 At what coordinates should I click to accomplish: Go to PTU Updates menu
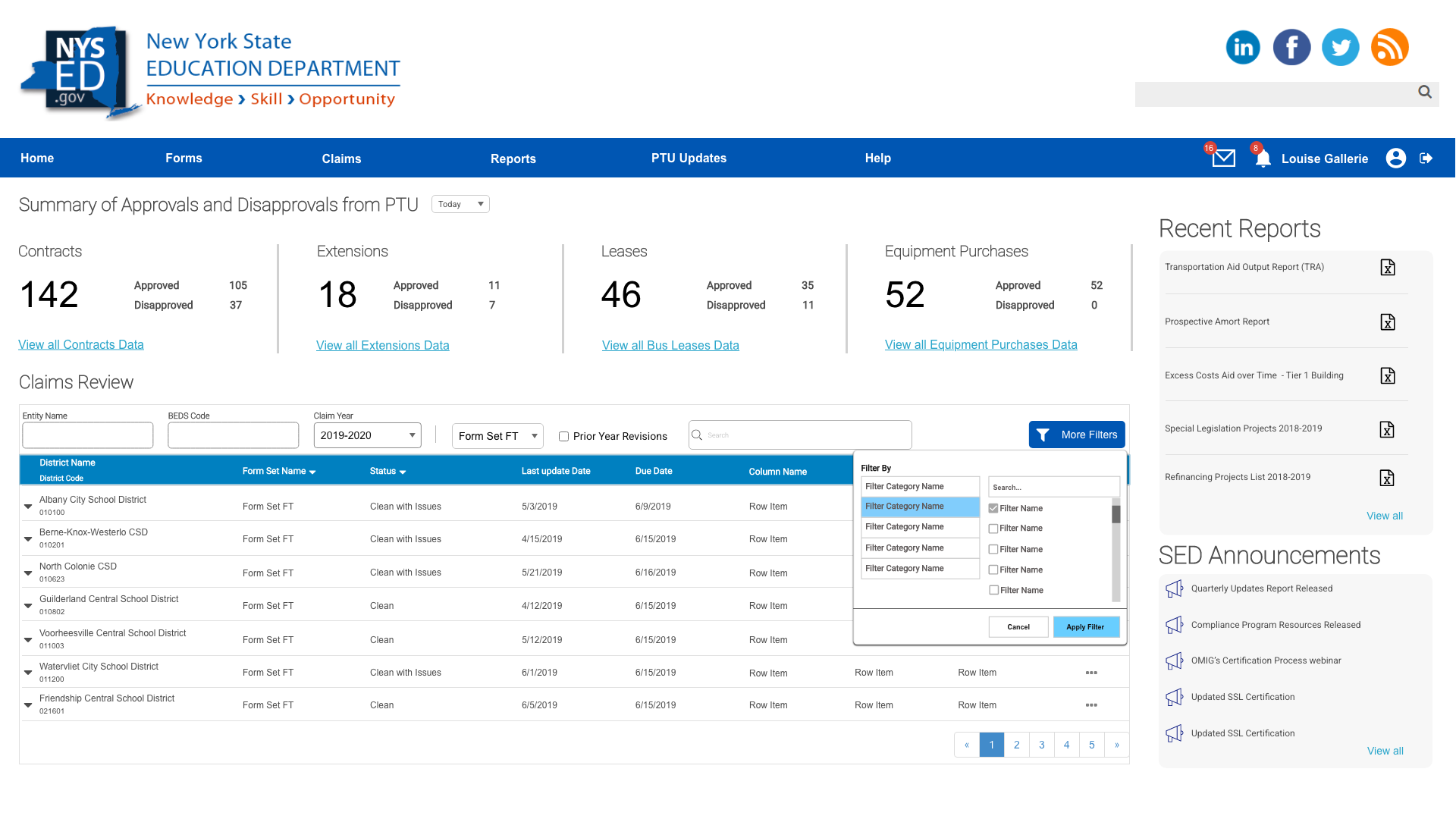tap(689, 158)
